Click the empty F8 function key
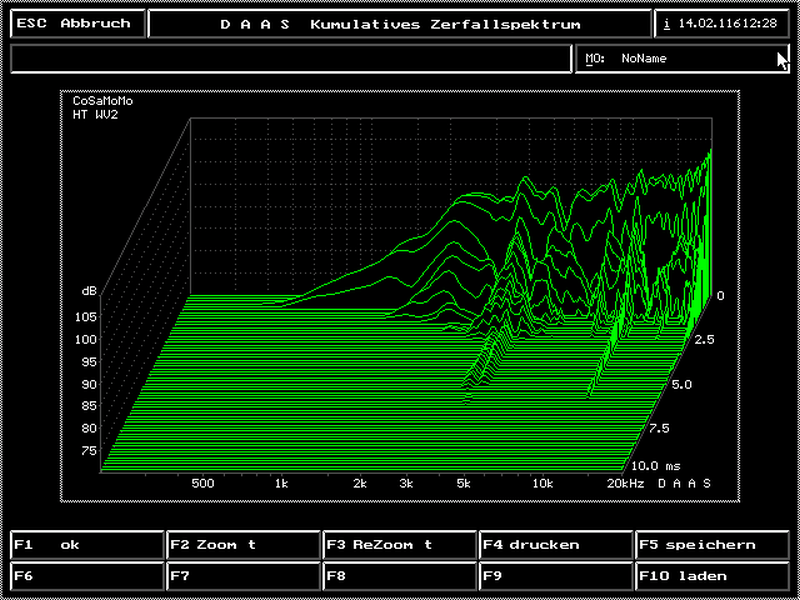This screenshot has width=800, height=600. (x=400, y=576)
